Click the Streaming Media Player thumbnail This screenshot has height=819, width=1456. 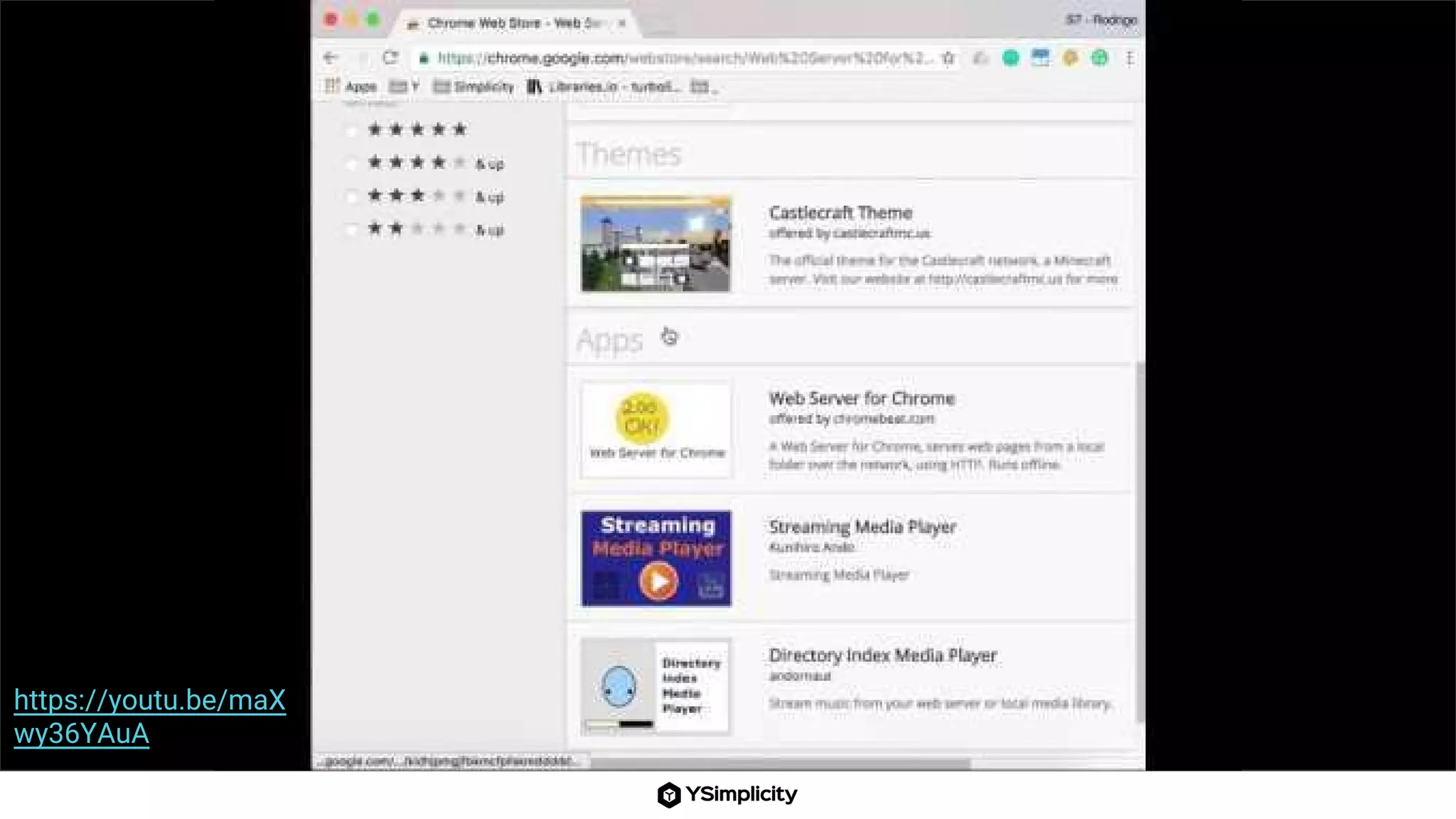tap(655, 558)
